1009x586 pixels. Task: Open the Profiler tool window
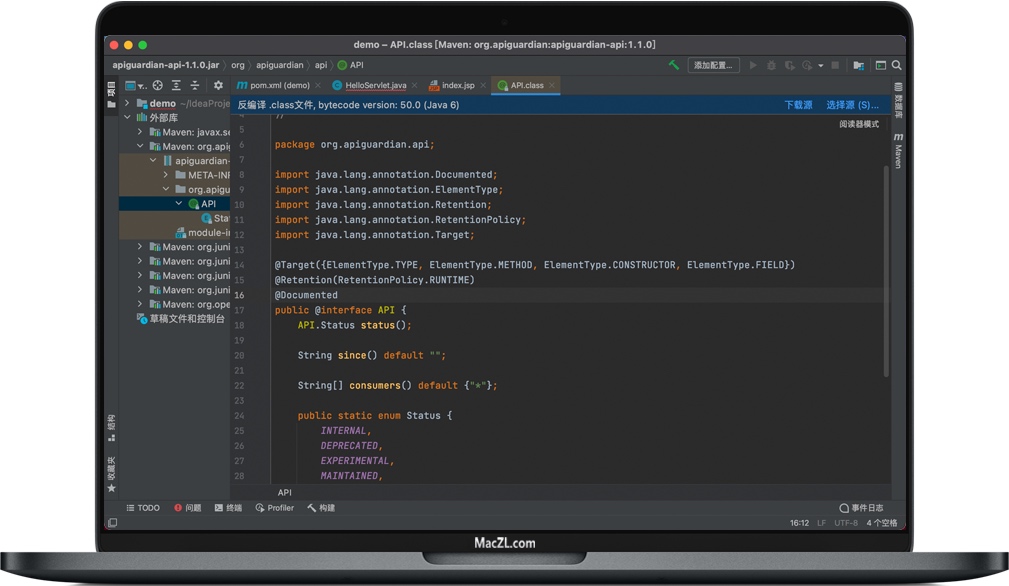[x=275, y=508]
